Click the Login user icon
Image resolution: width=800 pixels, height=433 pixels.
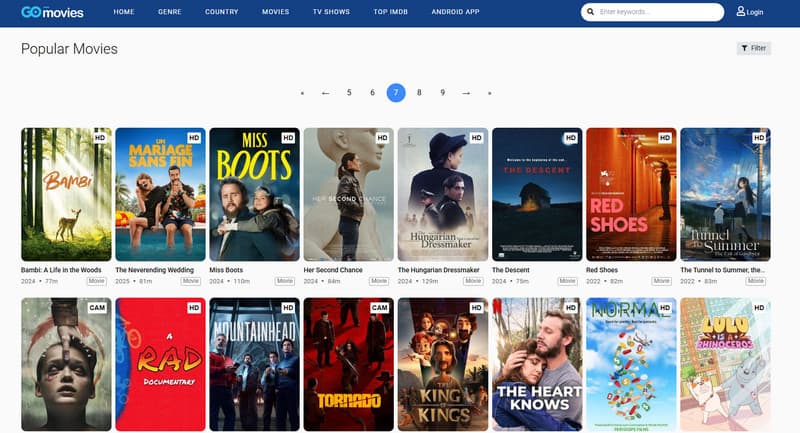coord(740,11)
